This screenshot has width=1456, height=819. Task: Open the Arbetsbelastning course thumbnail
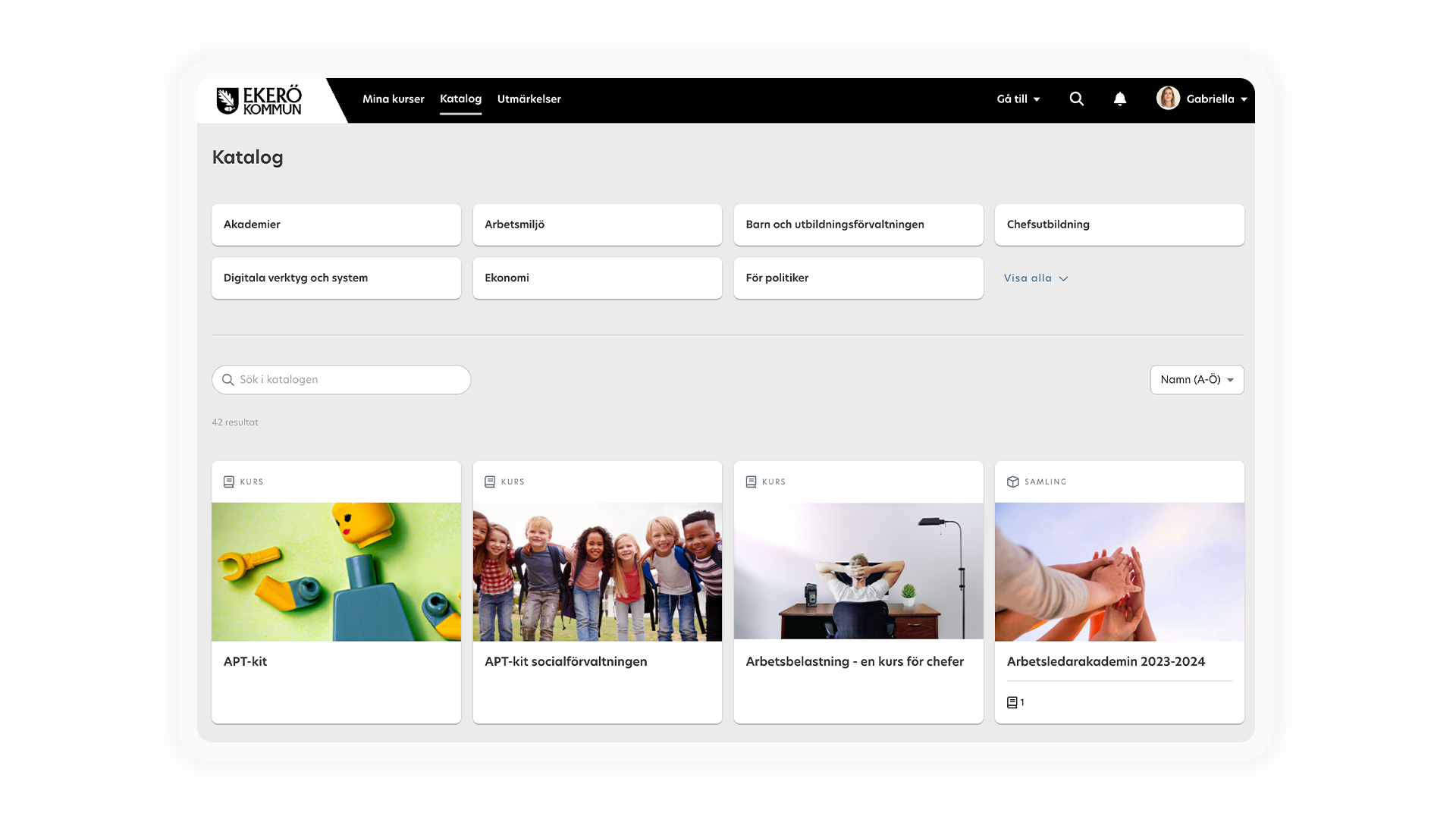[x=858, y=572]
